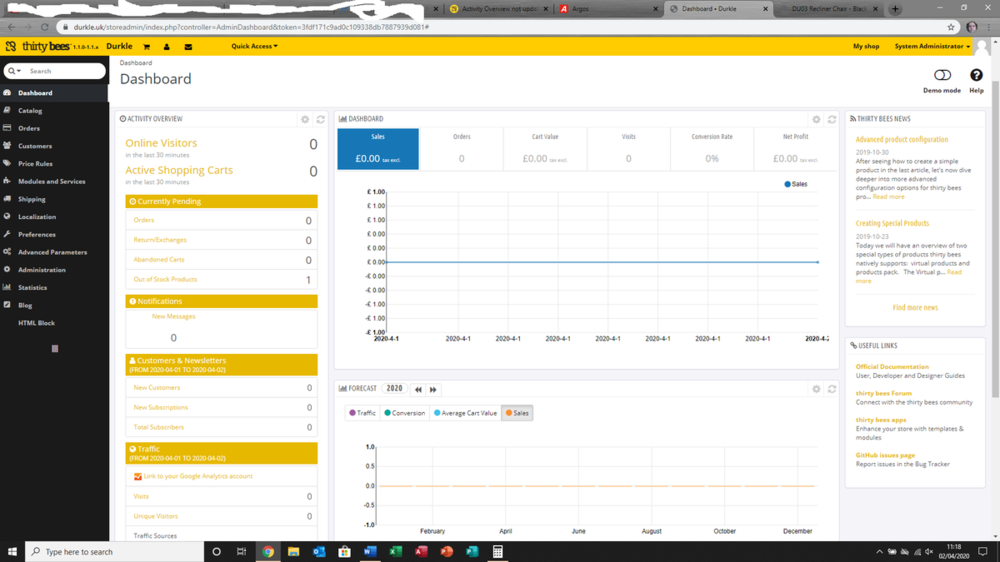Viewport: 1000px width, 562px height.
Task: Advance forecast to next year
Action: tap(433, 389)
